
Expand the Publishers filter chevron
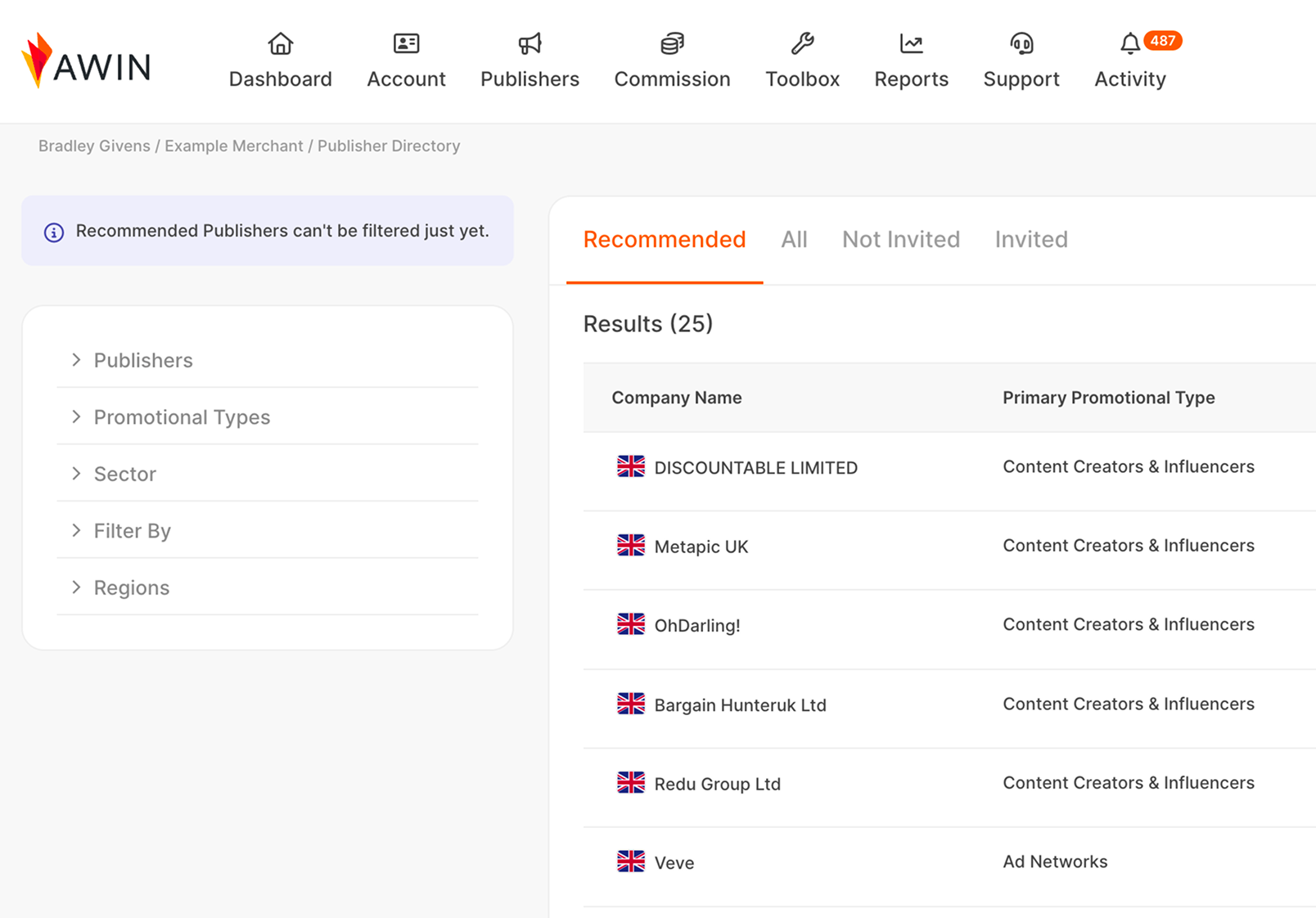(76, 360)
